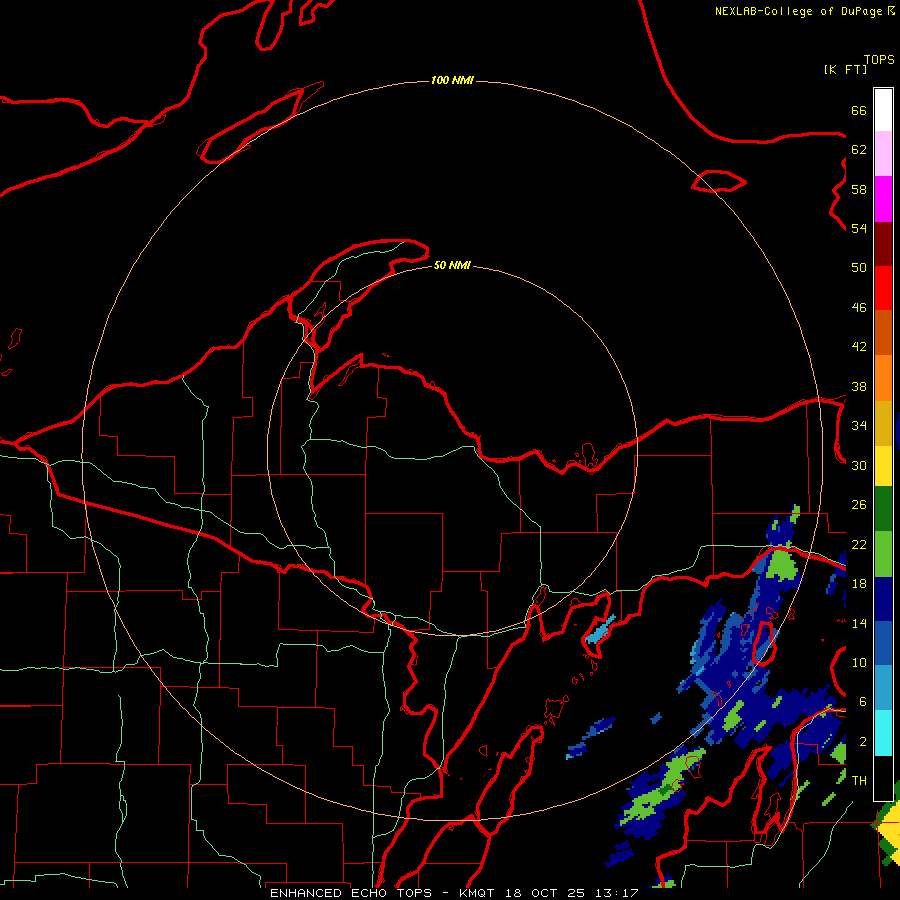Click the legend value "46"
Image resolution: width=900 pixels, height=900 pixels.
859,308
